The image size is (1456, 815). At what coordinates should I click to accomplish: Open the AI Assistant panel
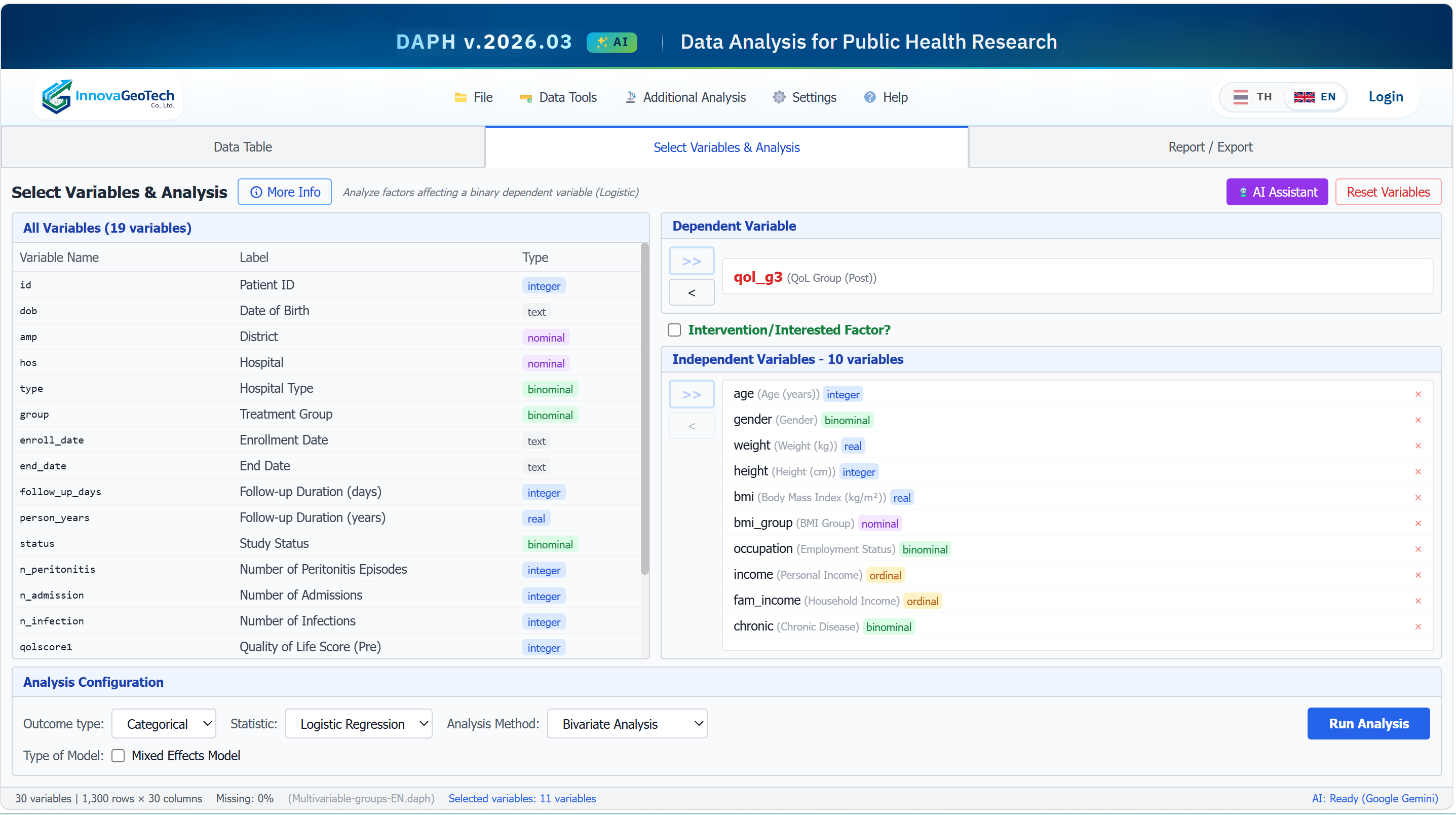pos(1277,192)
